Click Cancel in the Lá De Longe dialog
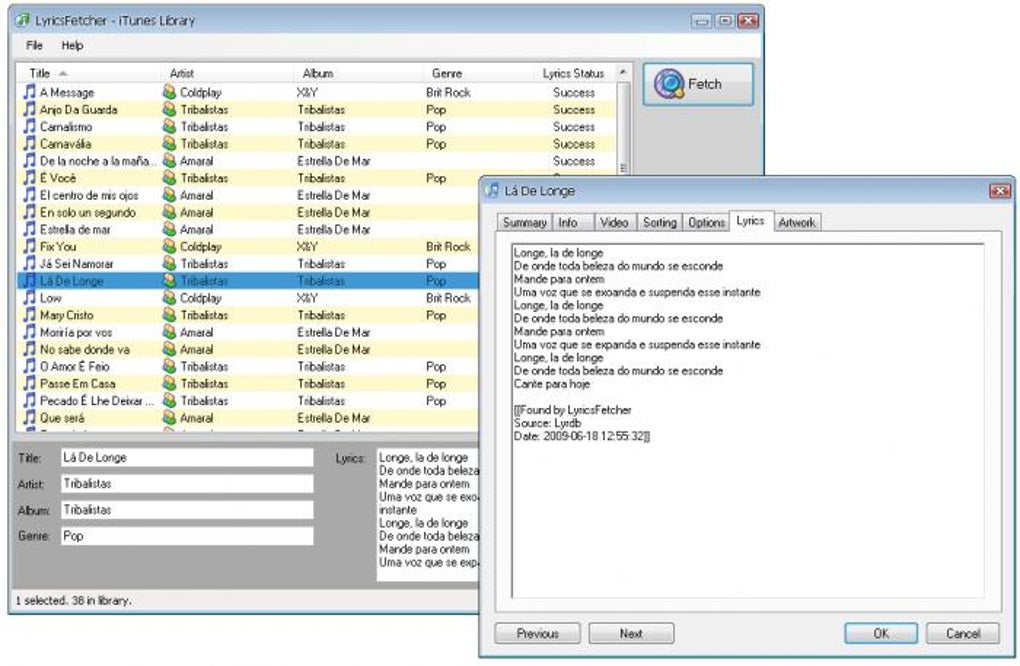Screen dimensions: 1020x666 [x=963, y=633]
